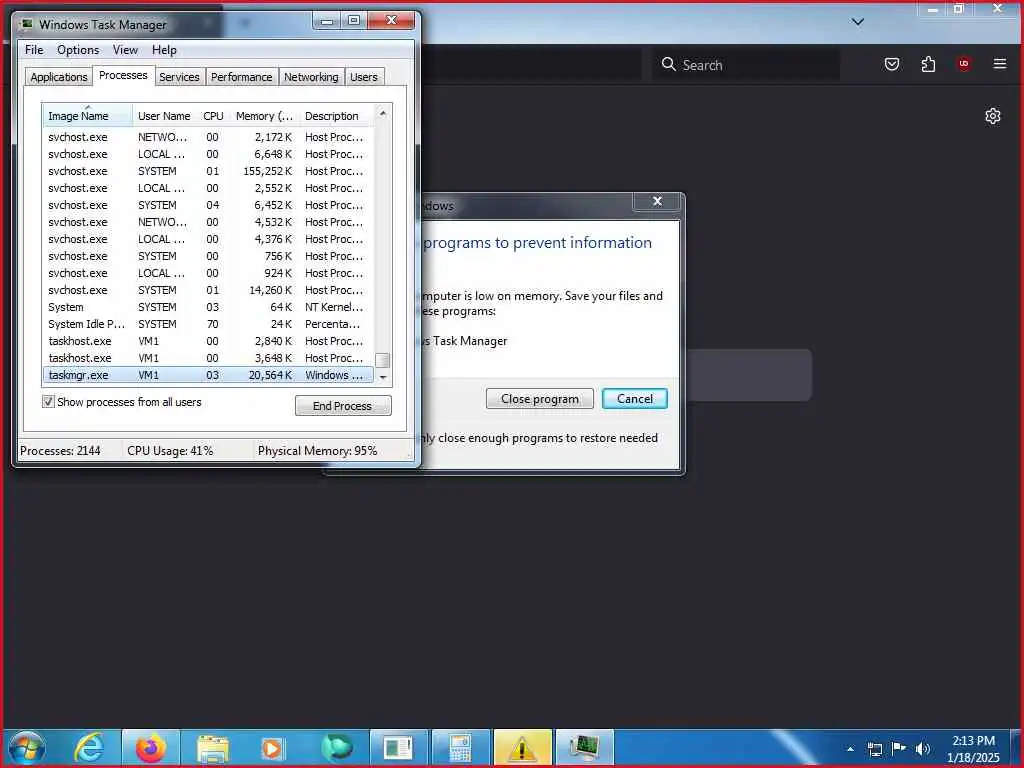Image resolution: width=1024 pixels, height=768 pixels.
Task: Open Firefox extensions puzzle icon
Action: tap(928, 64)
